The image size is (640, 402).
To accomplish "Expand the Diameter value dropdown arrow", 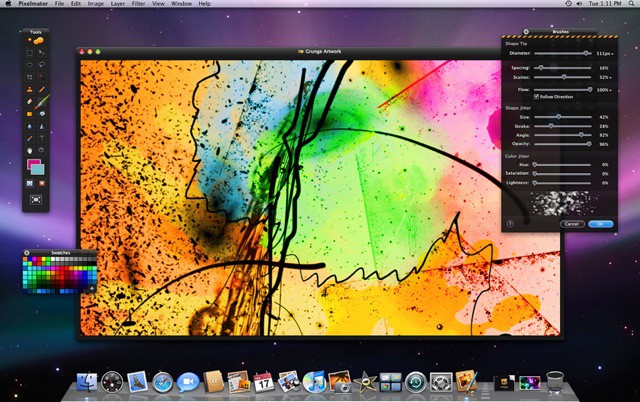I will pos(611,52).
